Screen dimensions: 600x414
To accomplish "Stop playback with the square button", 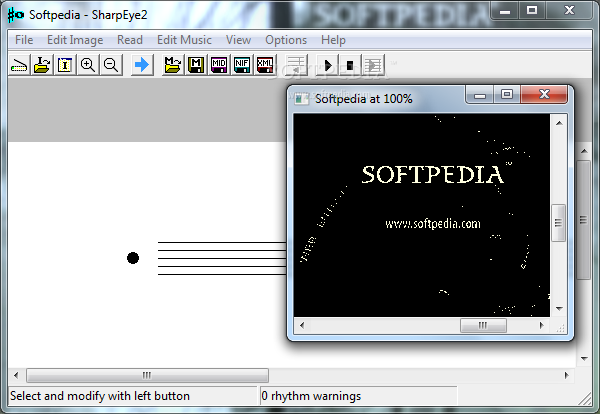I will [350, 65].
